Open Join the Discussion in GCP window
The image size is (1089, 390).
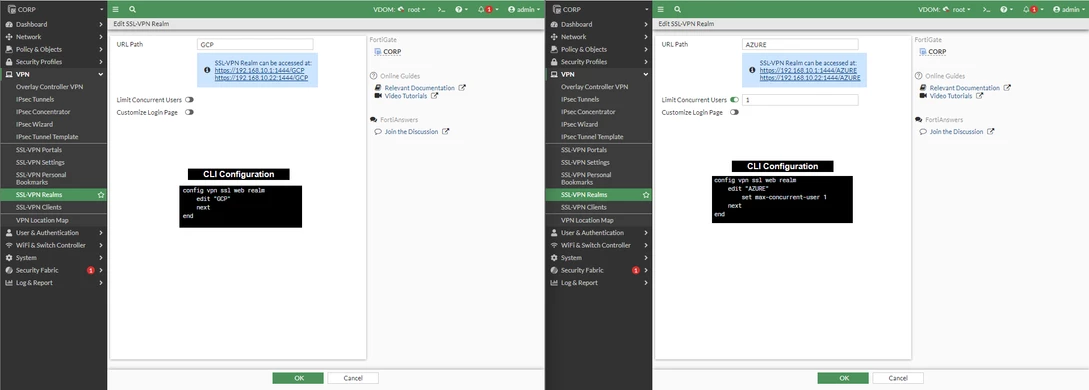click(411, 131)
